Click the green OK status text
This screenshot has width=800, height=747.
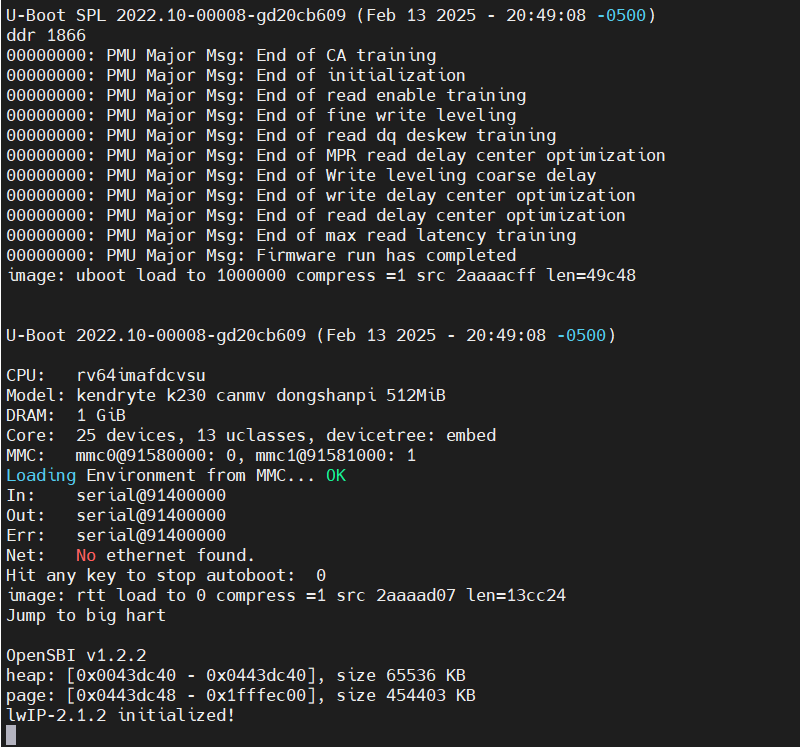[336, 476]
